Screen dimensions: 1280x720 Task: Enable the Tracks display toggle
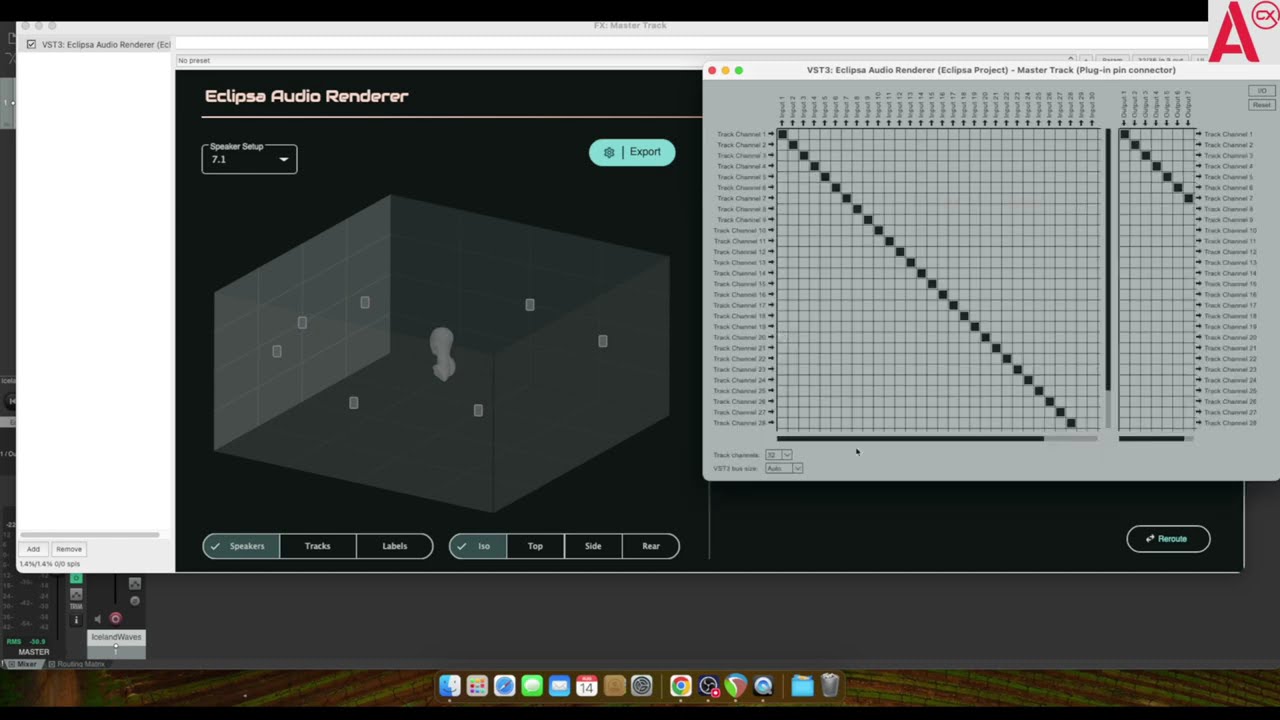[x=317, y=546]
